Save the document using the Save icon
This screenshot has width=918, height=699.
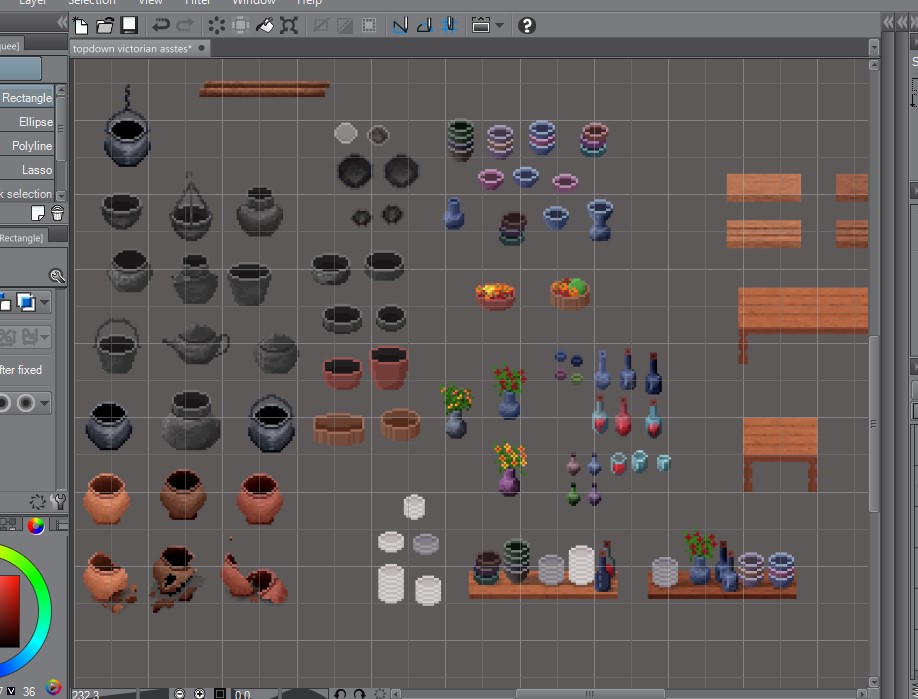tap(129, 25)
